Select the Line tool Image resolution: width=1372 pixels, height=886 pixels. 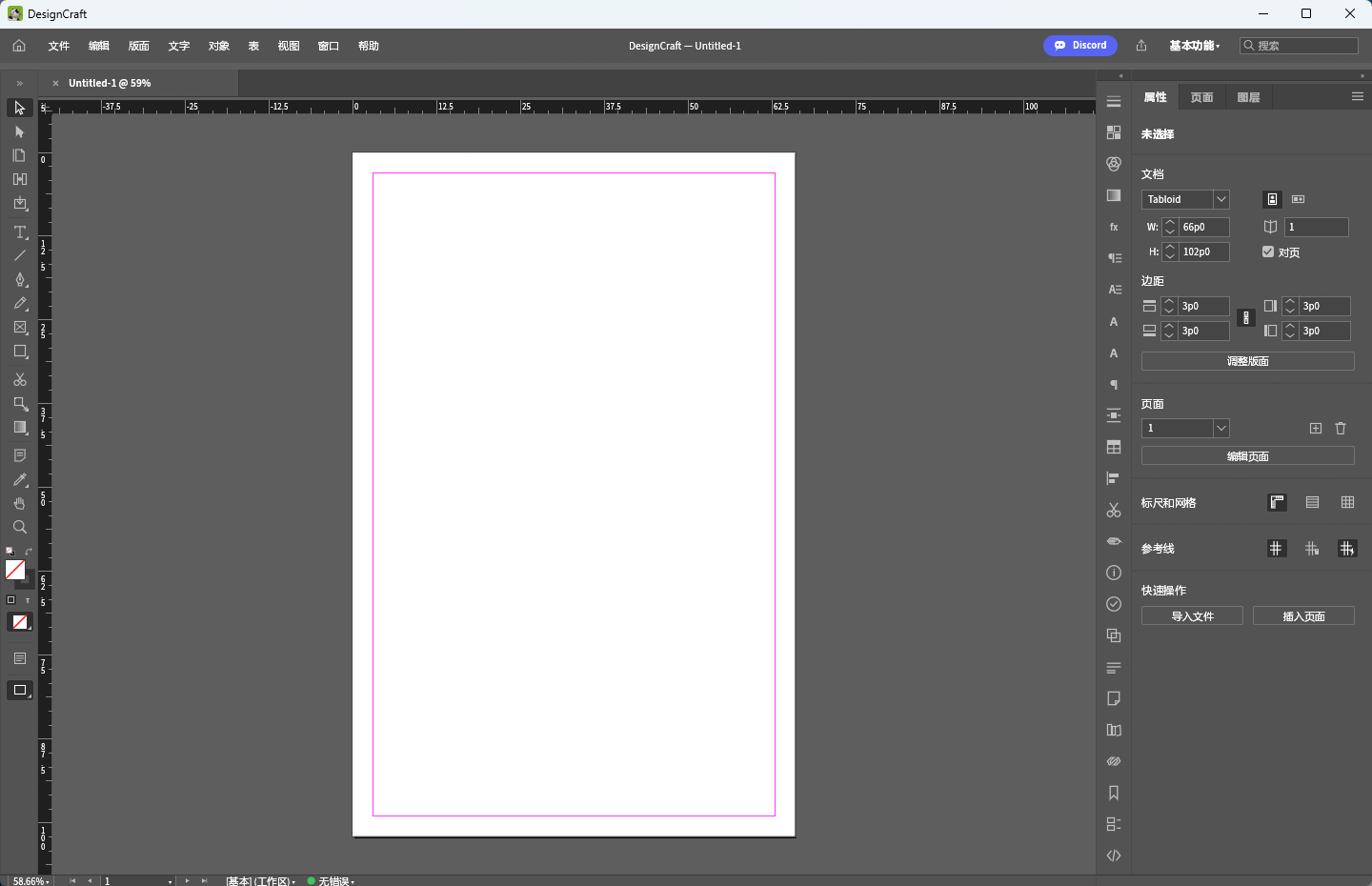pos(20,255)
